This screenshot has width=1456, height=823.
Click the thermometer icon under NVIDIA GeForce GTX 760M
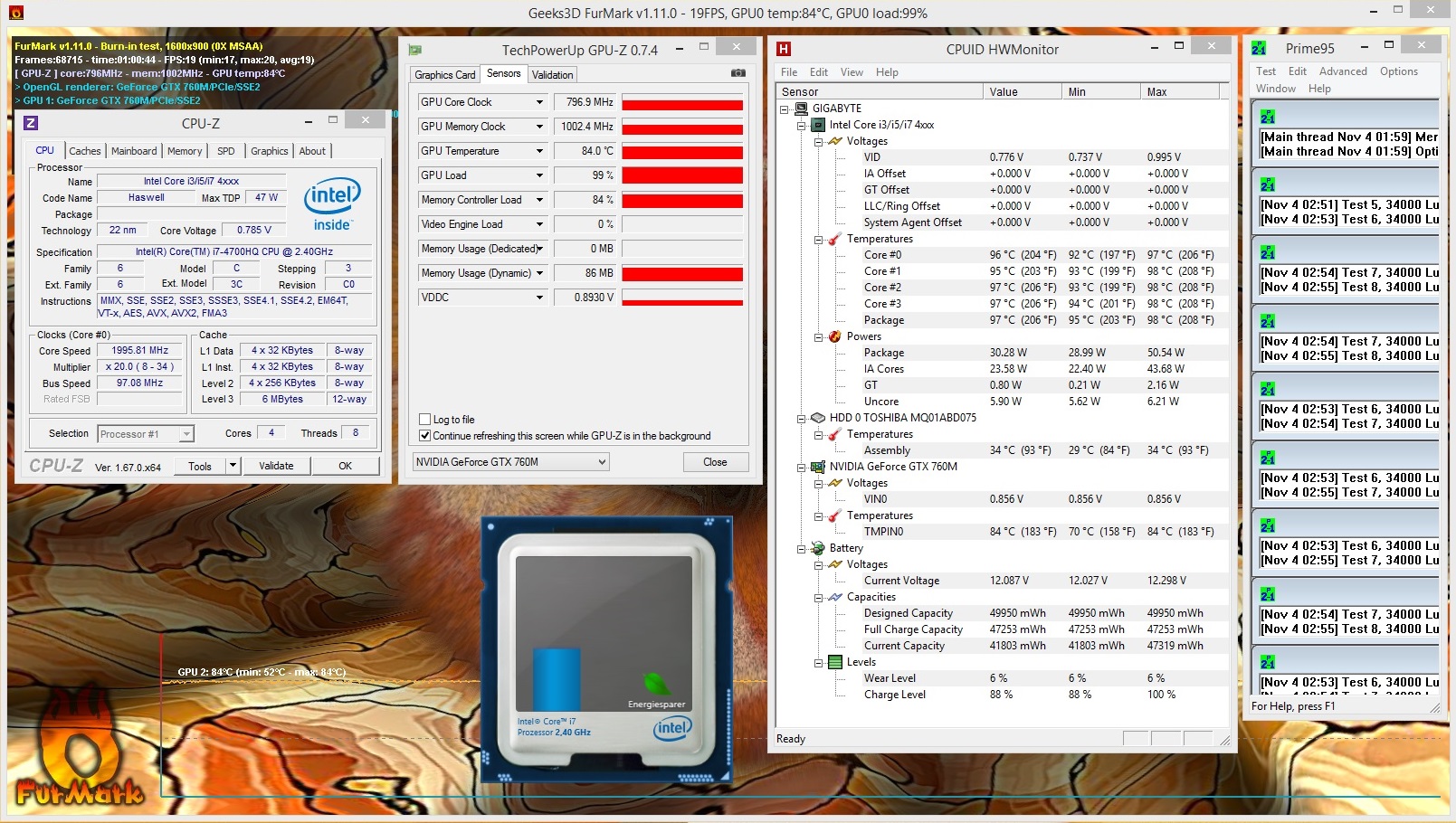835,516
